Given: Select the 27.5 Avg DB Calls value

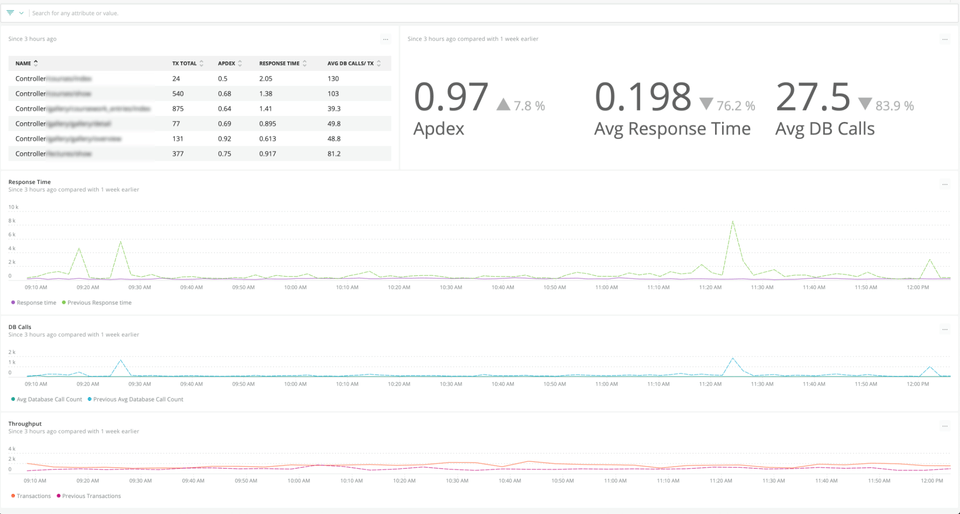Looking at the screenshot, I should coord(813,98).
